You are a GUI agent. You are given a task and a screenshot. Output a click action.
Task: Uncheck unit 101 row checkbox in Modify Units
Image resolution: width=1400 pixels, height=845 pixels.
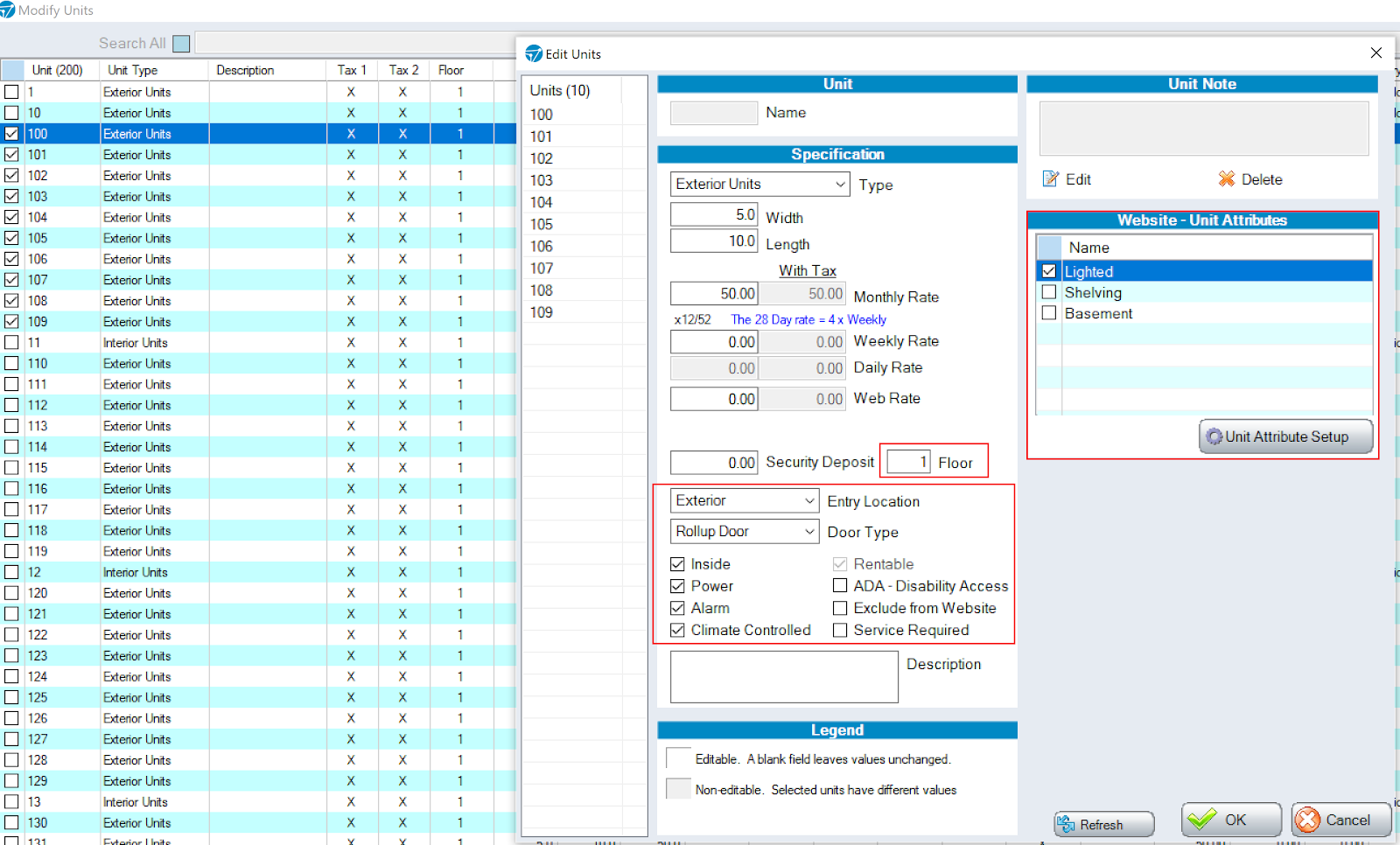(11, 155)
